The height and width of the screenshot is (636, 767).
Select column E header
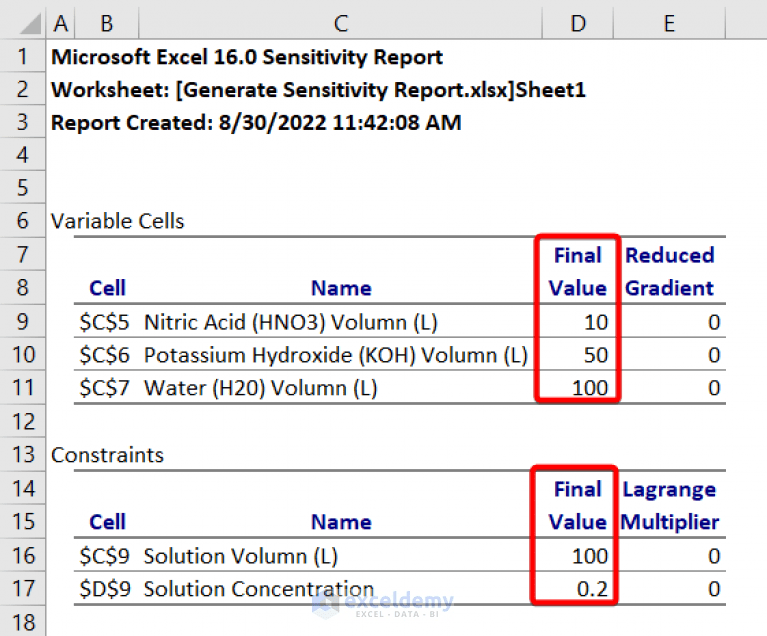coord(669,23)
